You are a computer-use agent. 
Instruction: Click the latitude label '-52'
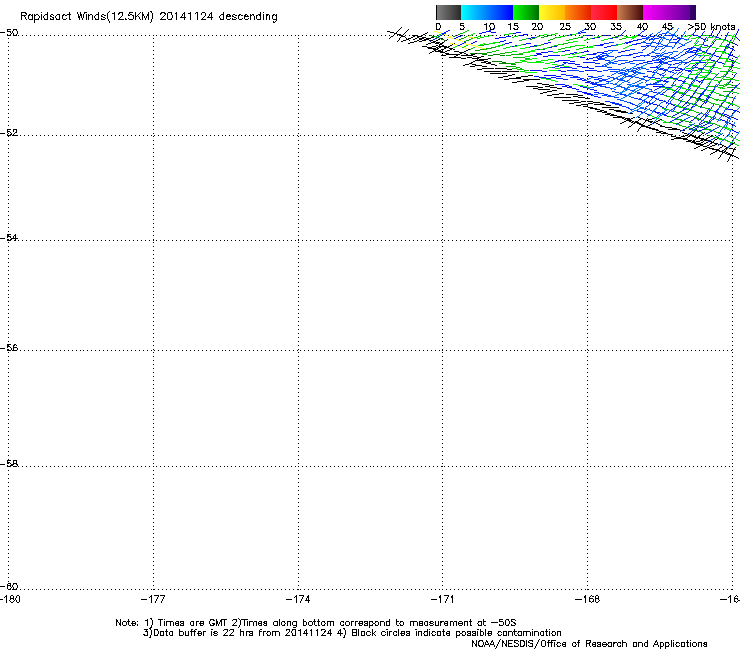click(9, 133)
